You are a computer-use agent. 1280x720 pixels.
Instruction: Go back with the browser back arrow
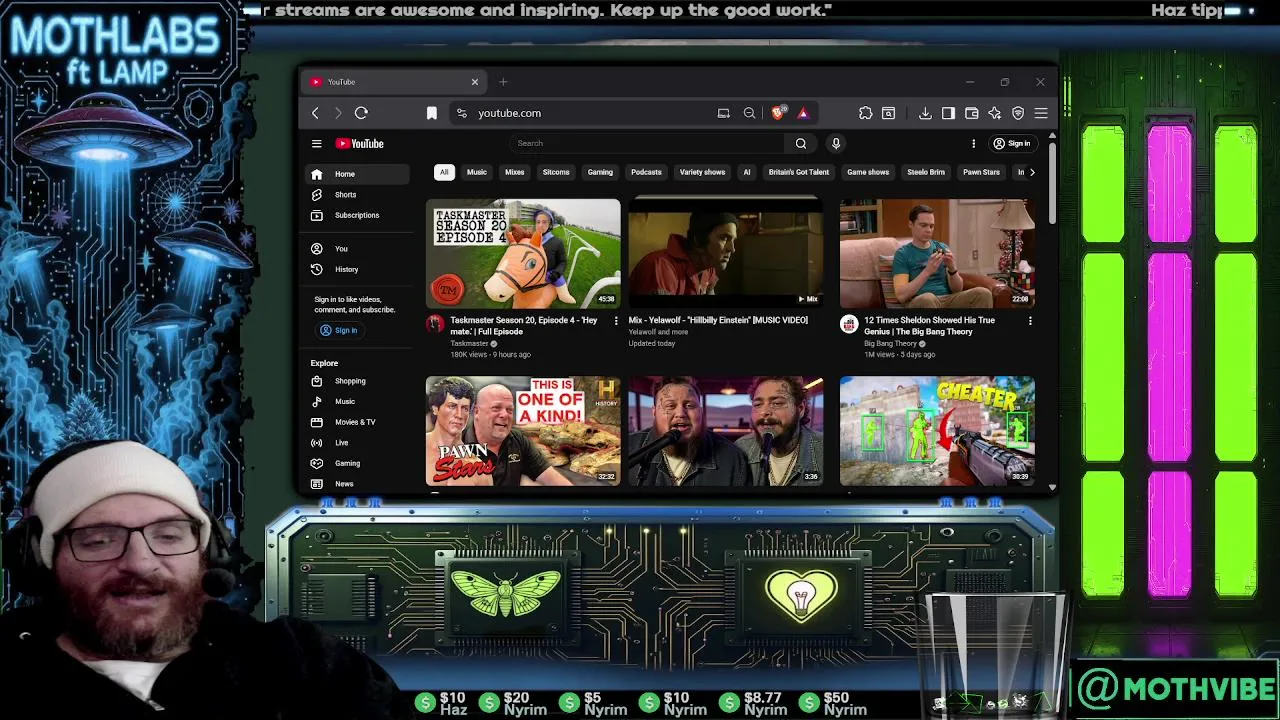pyautogui.click(x=315, y=113)
